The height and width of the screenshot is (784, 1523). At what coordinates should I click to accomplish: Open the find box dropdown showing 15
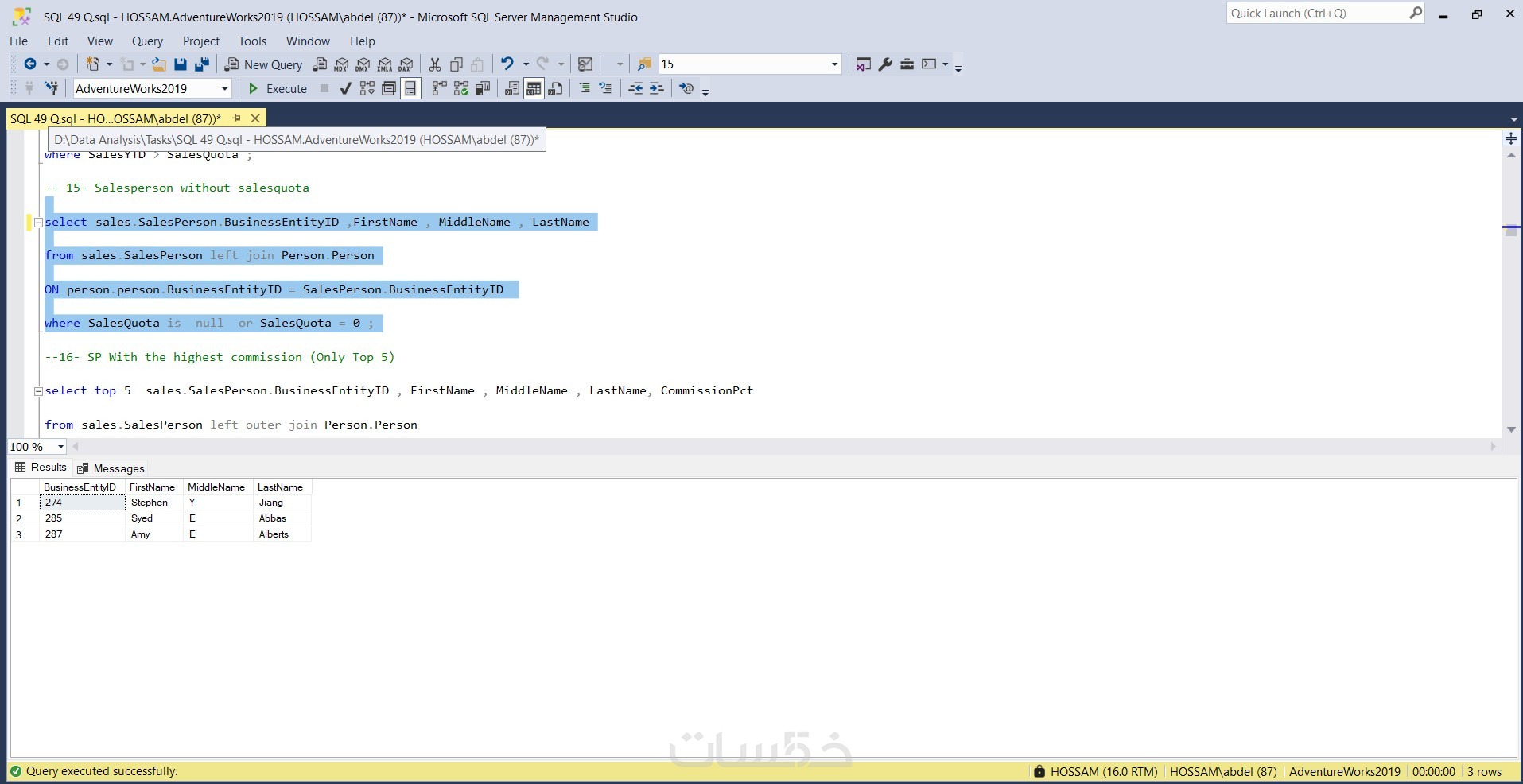pos(835,64)
